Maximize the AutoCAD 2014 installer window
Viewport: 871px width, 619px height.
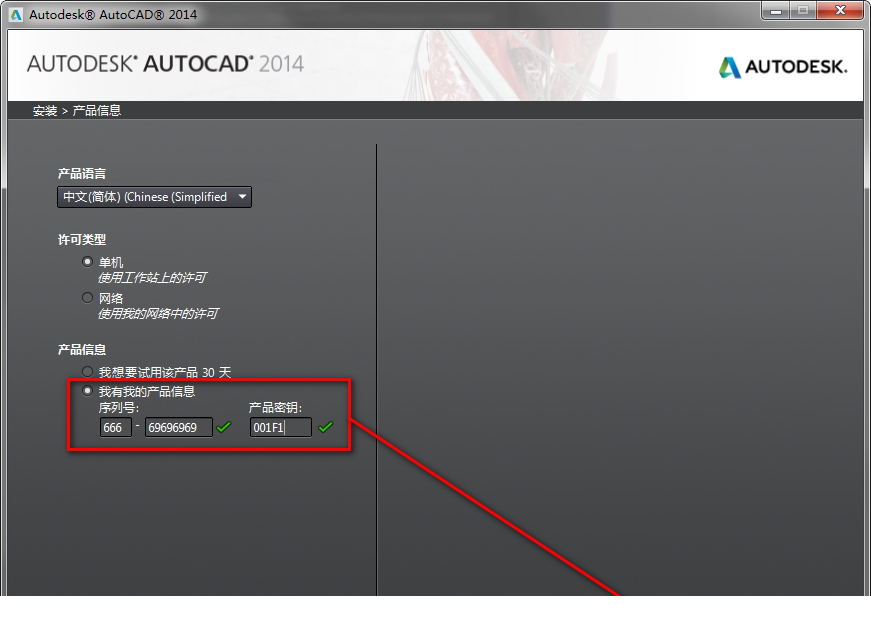click(x=803, y=11)
